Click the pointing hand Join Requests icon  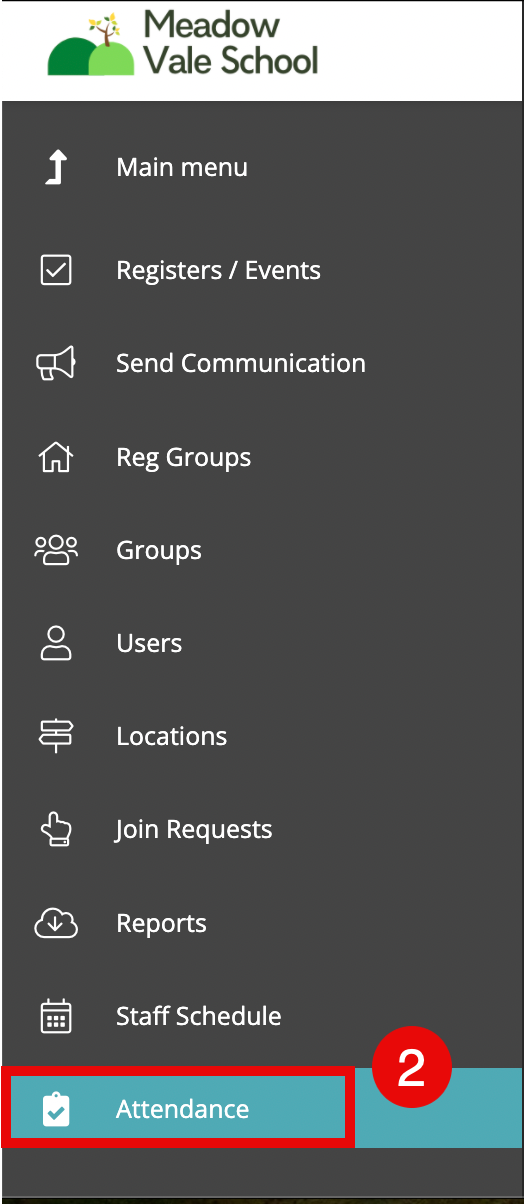pyautogui.click(x=56, y=829)
